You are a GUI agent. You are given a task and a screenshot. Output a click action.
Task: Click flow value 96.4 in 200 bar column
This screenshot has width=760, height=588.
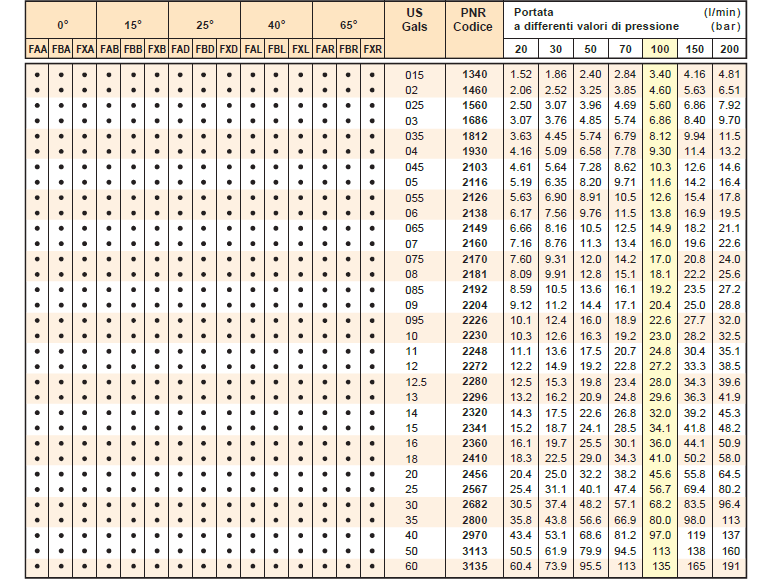point(729,504)
